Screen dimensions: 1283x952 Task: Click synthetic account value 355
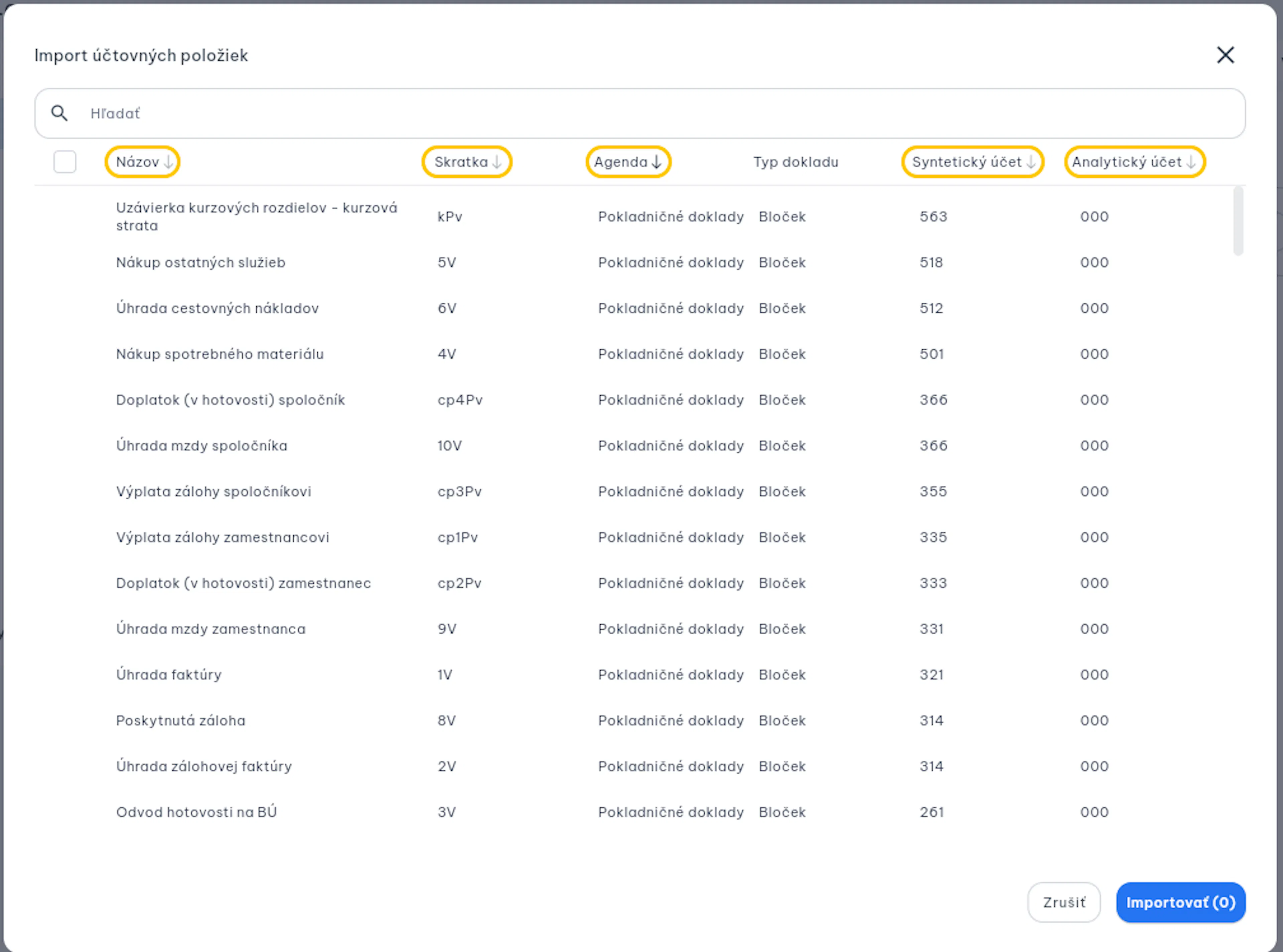pos(933,492)
